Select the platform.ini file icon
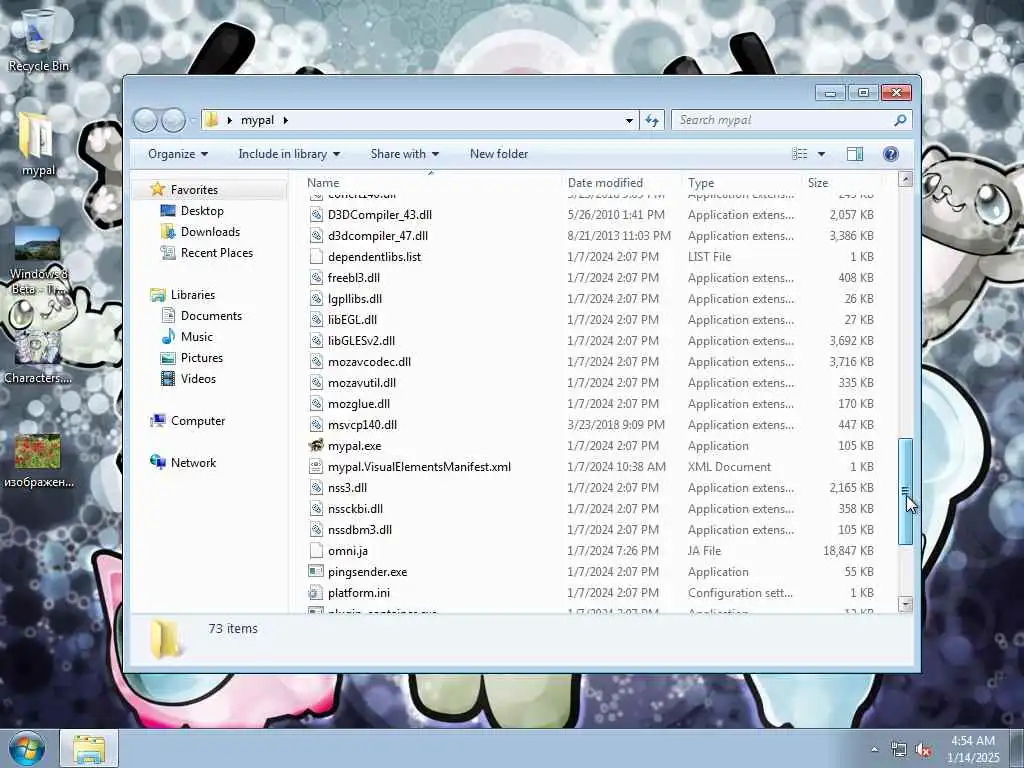The image size is (1024, 768). coord(316,593)
